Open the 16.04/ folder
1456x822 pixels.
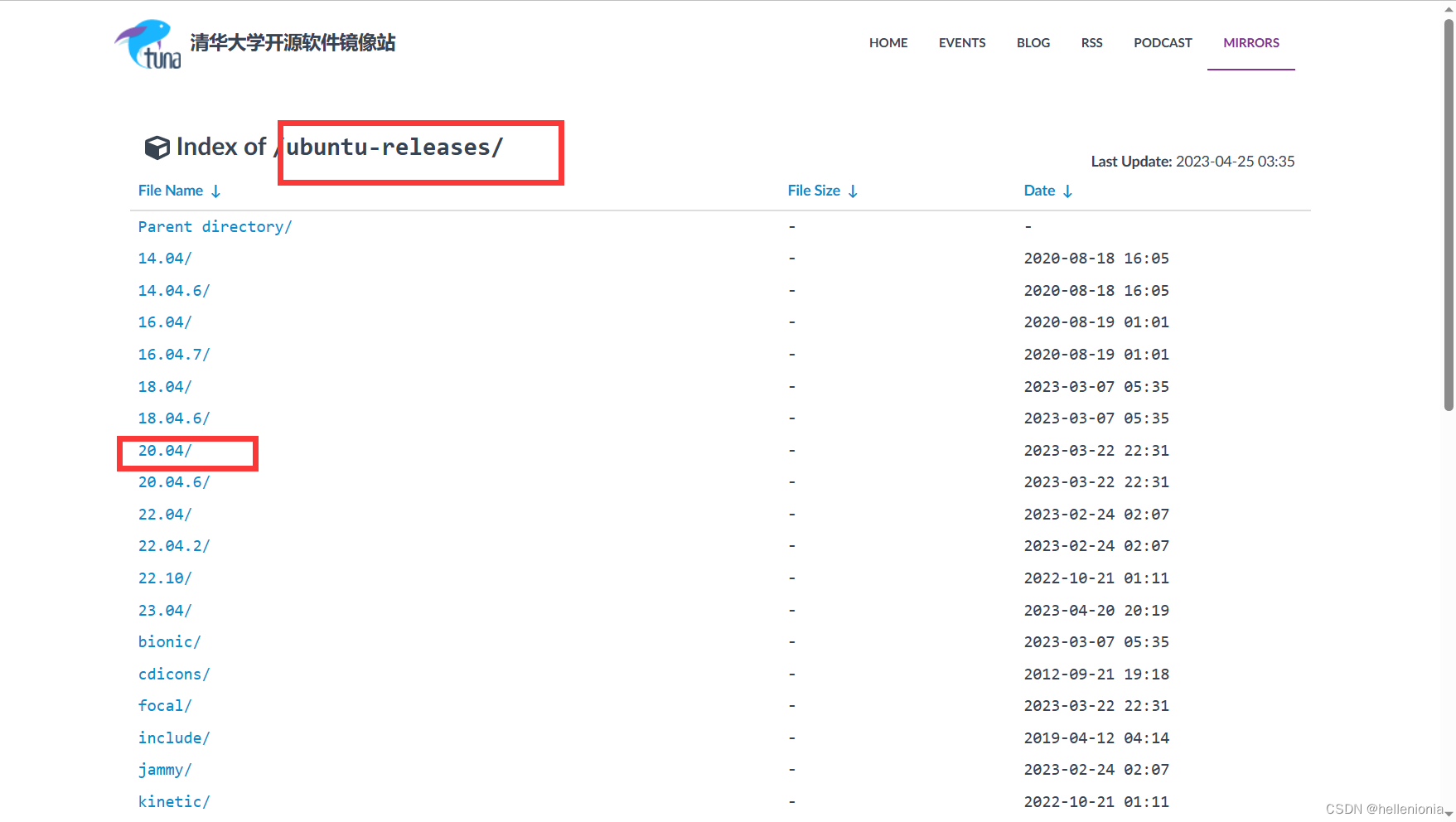click(x=165, y=322)
